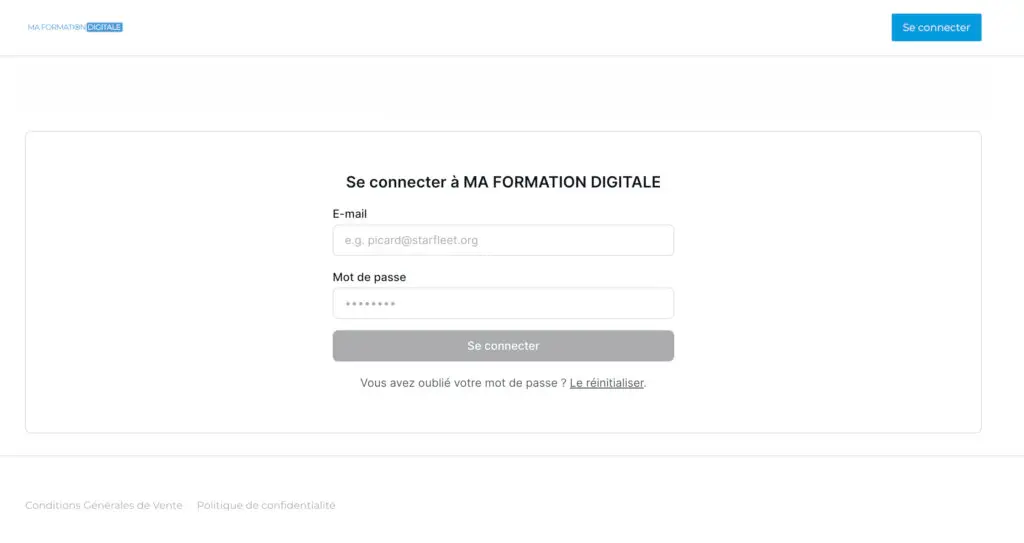Viewport: 1024px width, 543px height.
Task: View the terms of sale in the footer
Action: tap(104, 506)
